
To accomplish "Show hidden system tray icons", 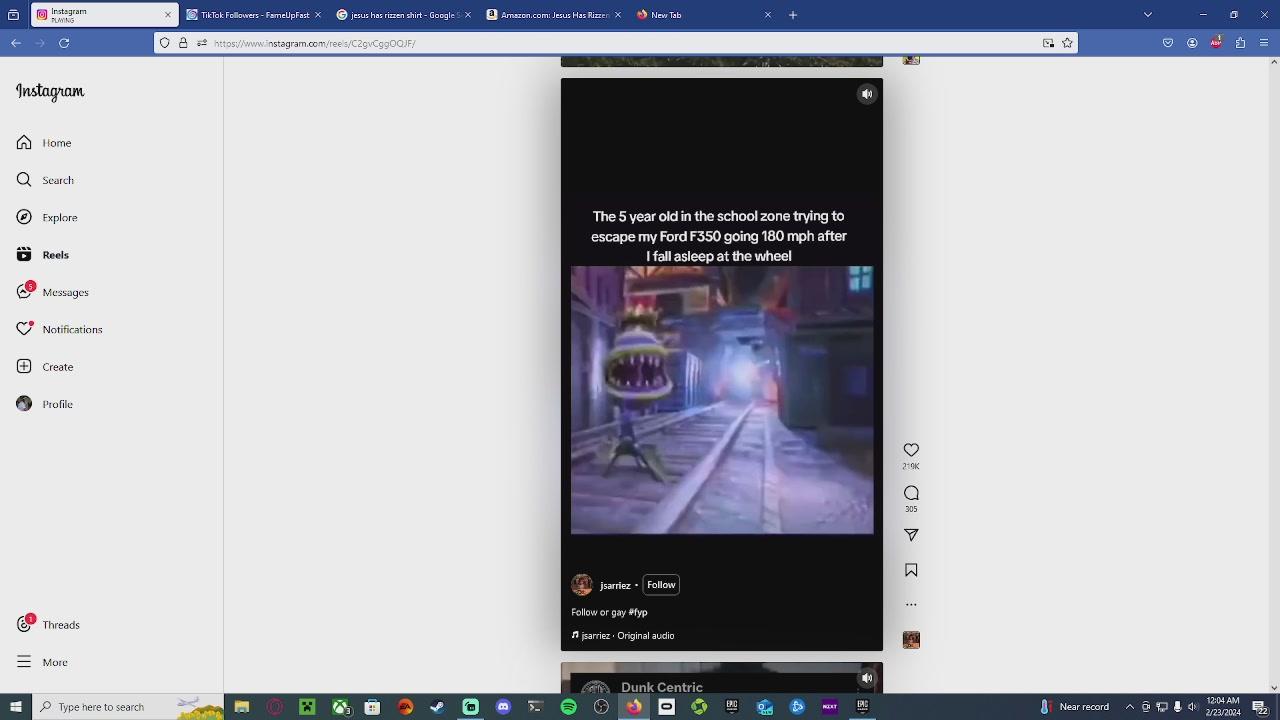I will 1130,707.
